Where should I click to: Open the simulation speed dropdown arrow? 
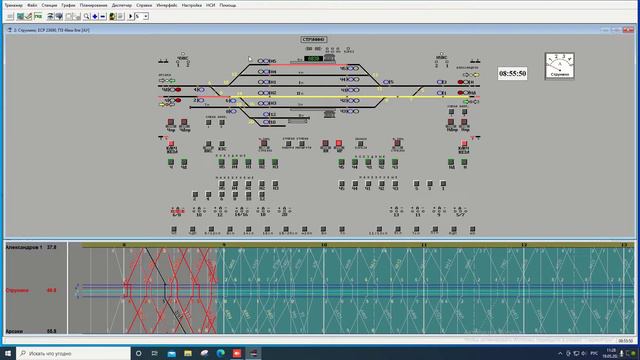(x=146, y=16)
